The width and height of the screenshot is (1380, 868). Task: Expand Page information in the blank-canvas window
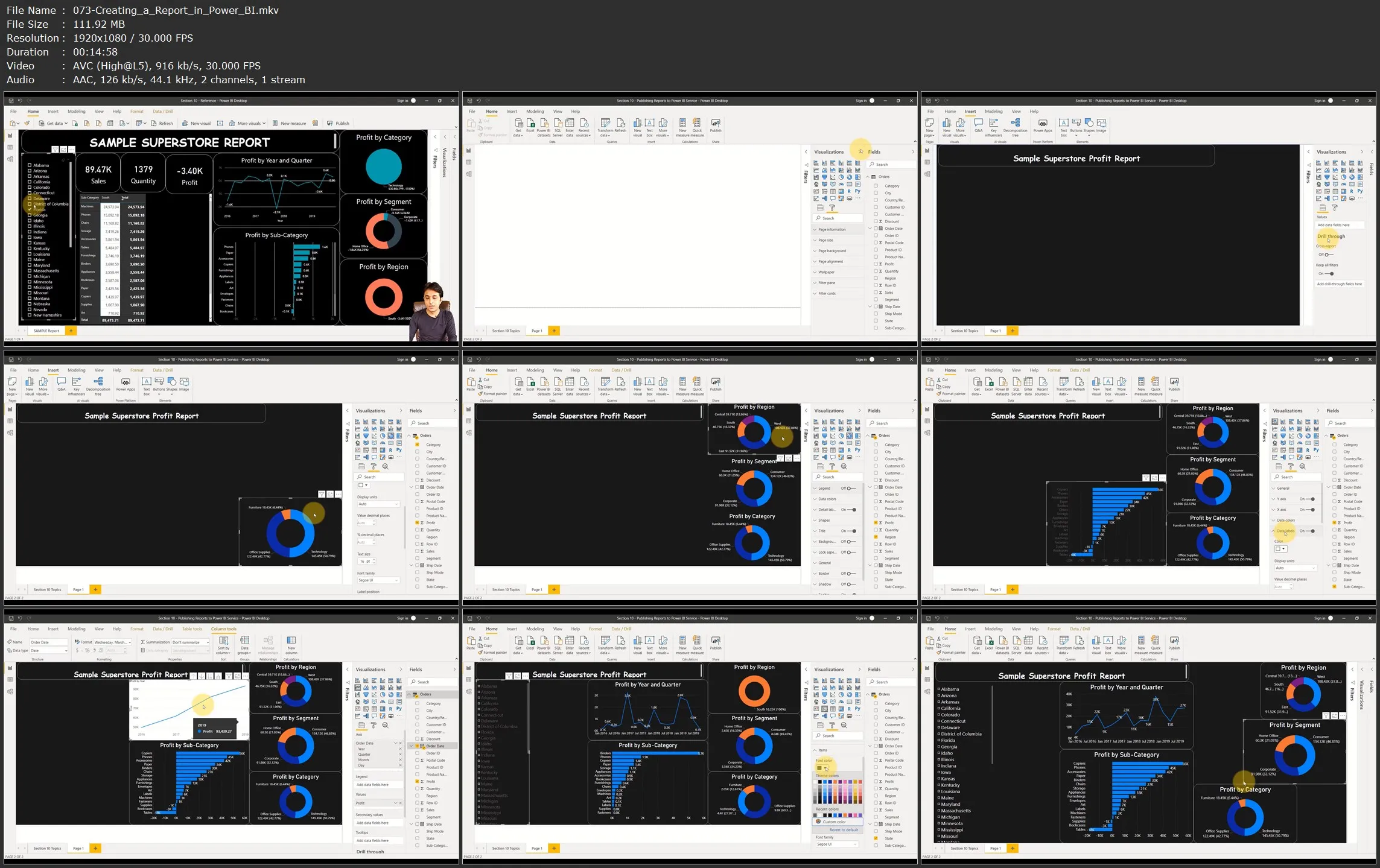[837, 230]
